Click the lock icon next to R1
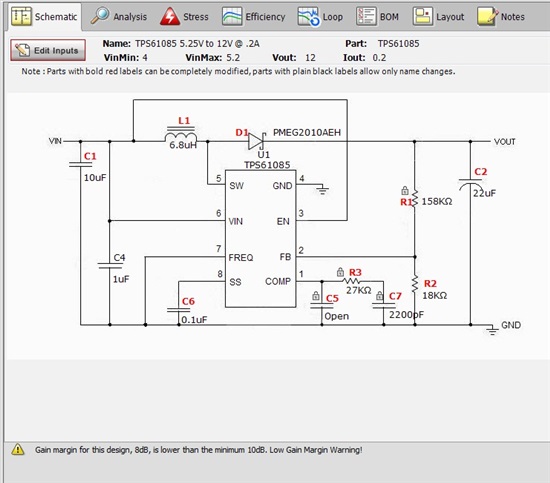The image size is (550, 483). [405, 190]
